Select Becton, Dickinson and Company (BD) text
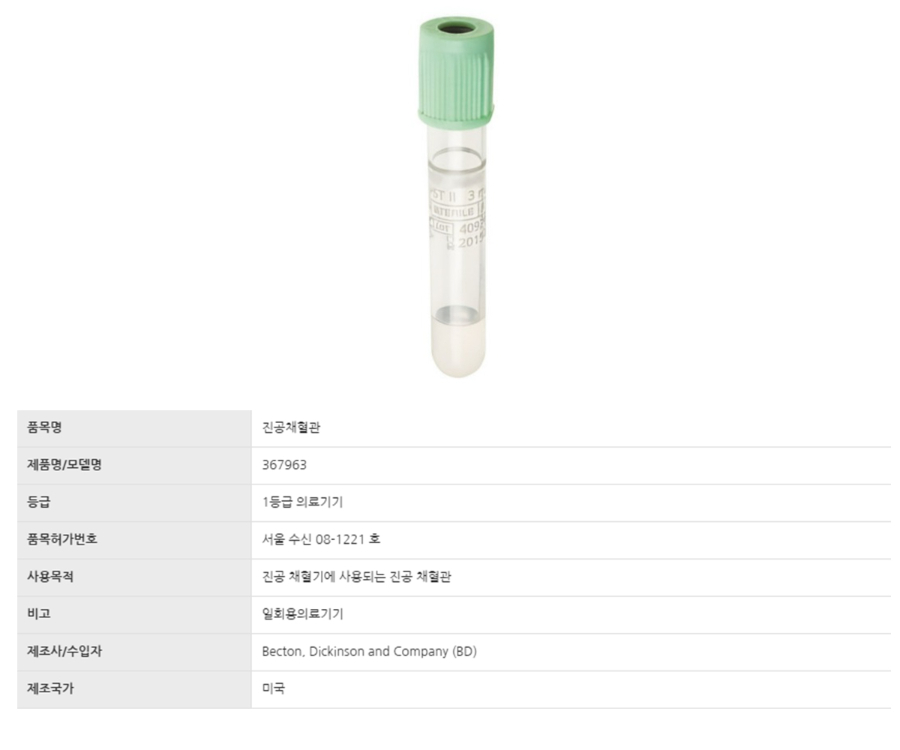 click(369, 651)
